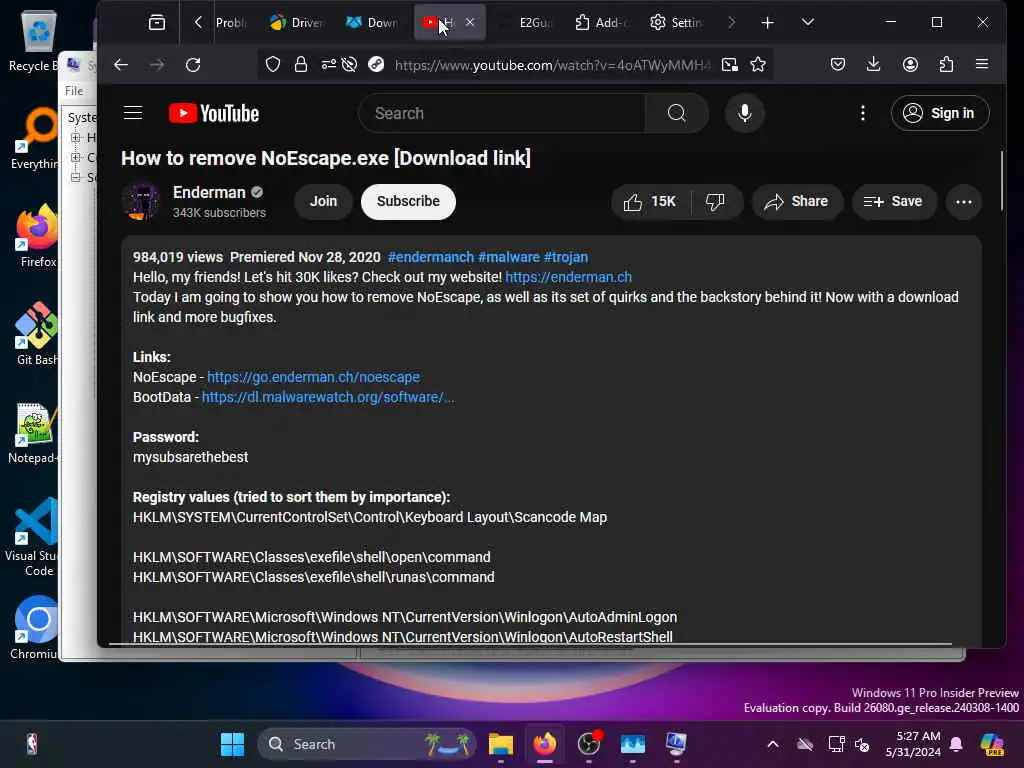Switch to the E2Gu tab
This screenshot has height=768, width=1024.
coord(526,23)
